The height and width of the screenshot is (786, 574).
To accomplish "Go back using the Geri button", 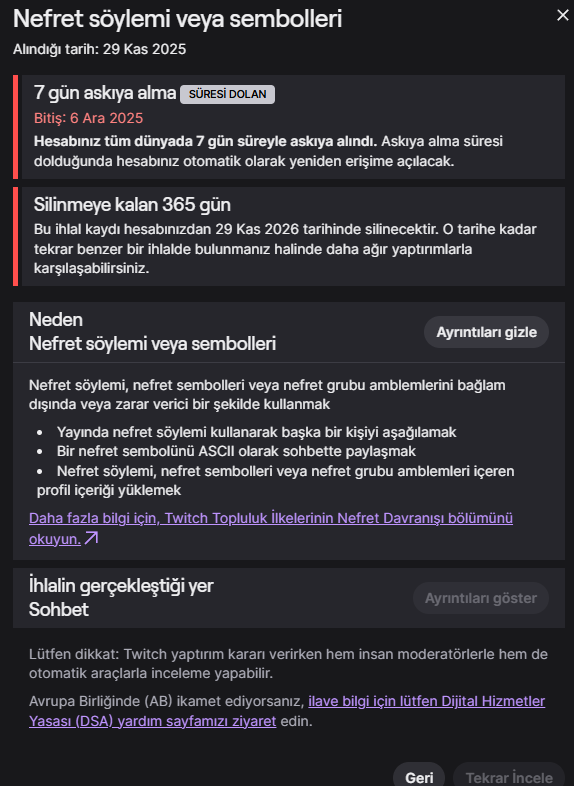I will [x=419, y=777].
